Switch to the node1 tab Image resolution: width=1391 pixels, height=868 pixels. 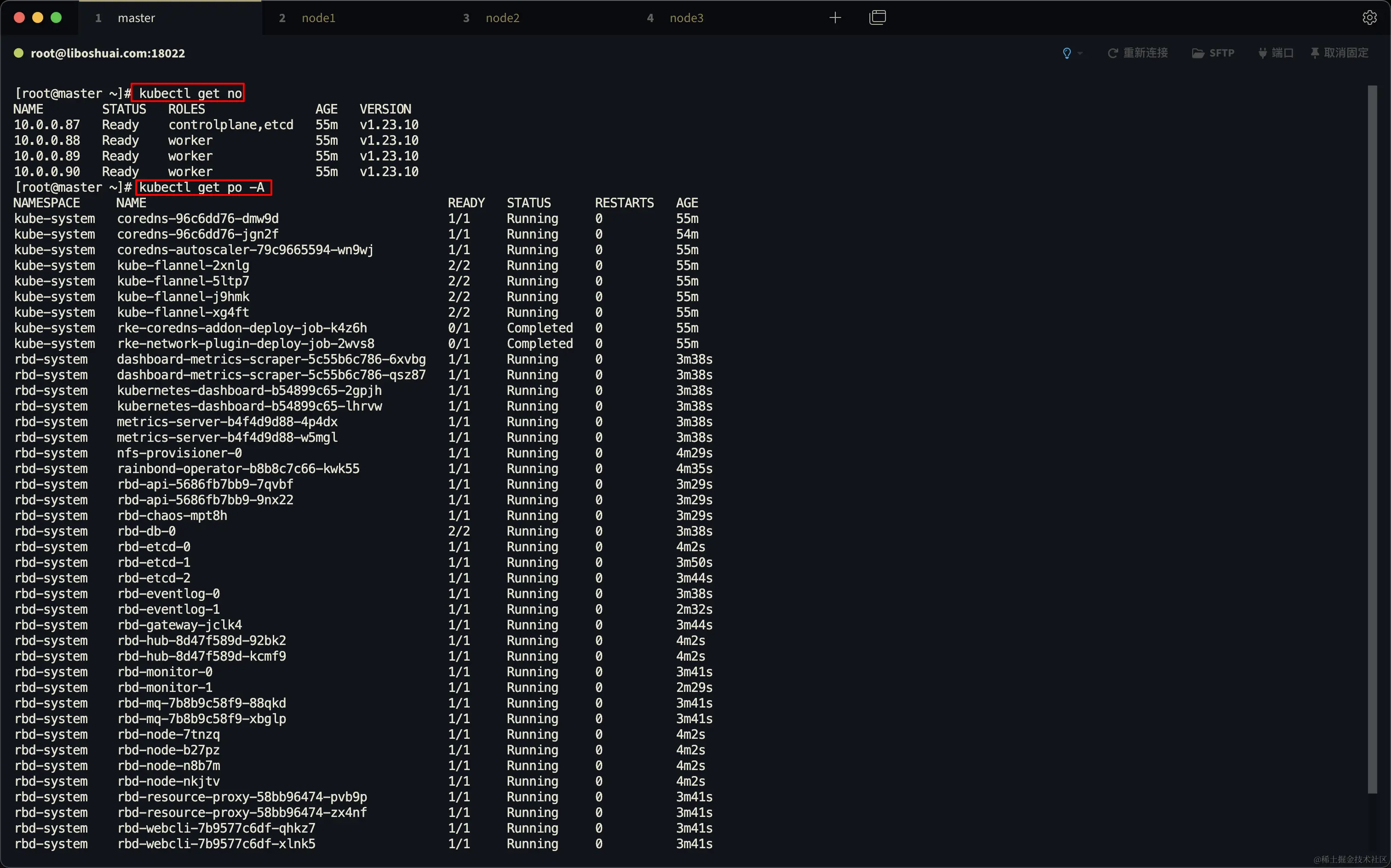(318, 18)
